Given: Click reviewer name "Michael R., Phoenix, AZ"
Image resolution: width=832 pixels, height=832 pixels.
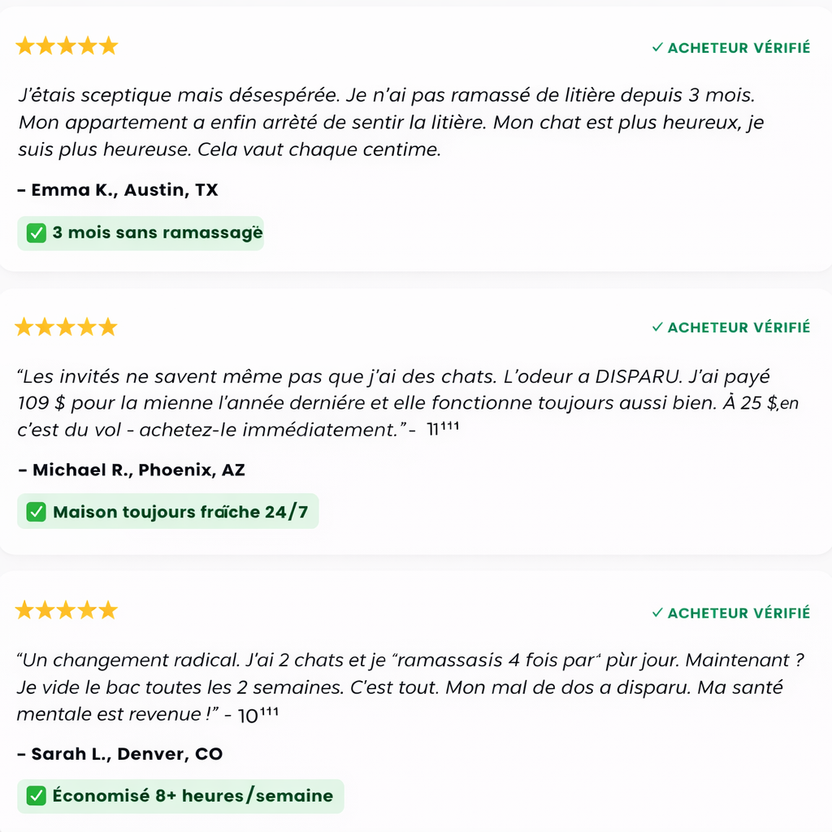Looking at the screenshot, I should coord(131,469).
